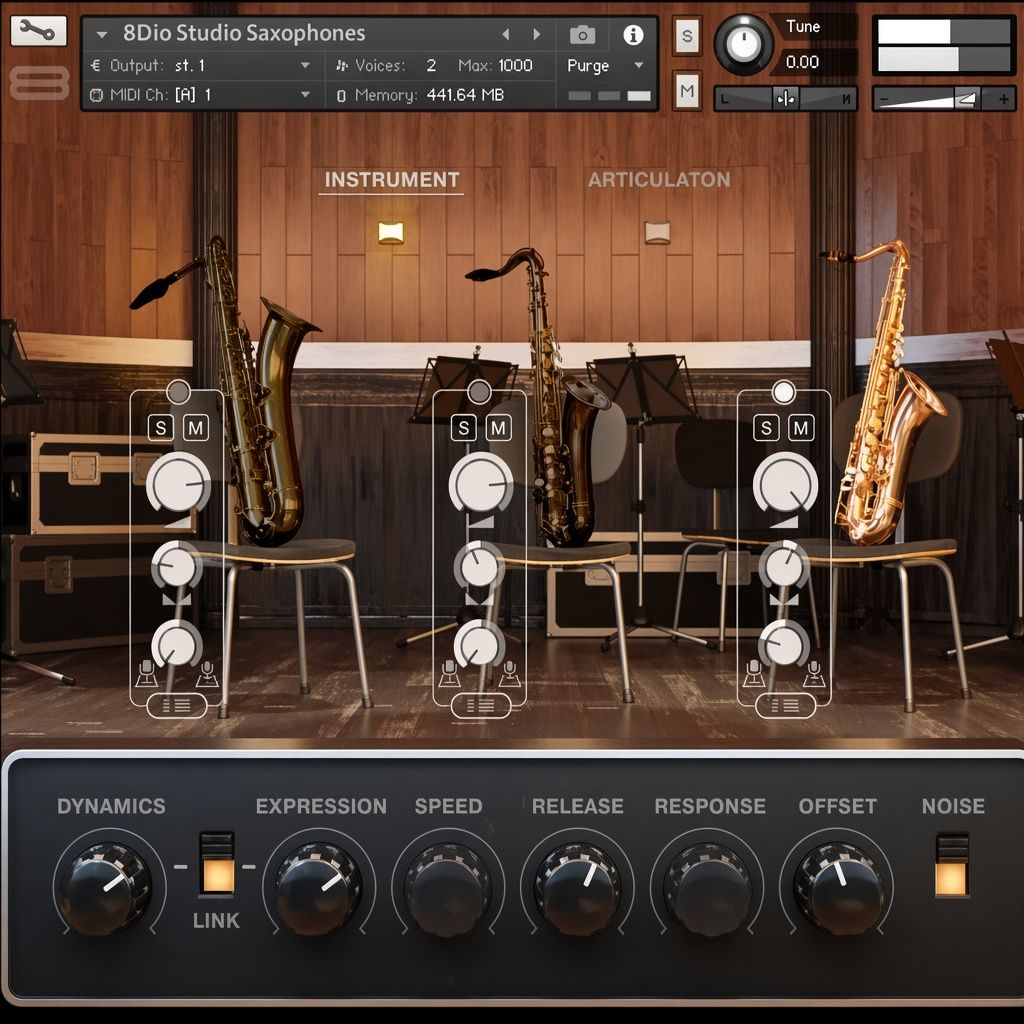Open the middle saxophone list menu icon

tap(480, 705)
